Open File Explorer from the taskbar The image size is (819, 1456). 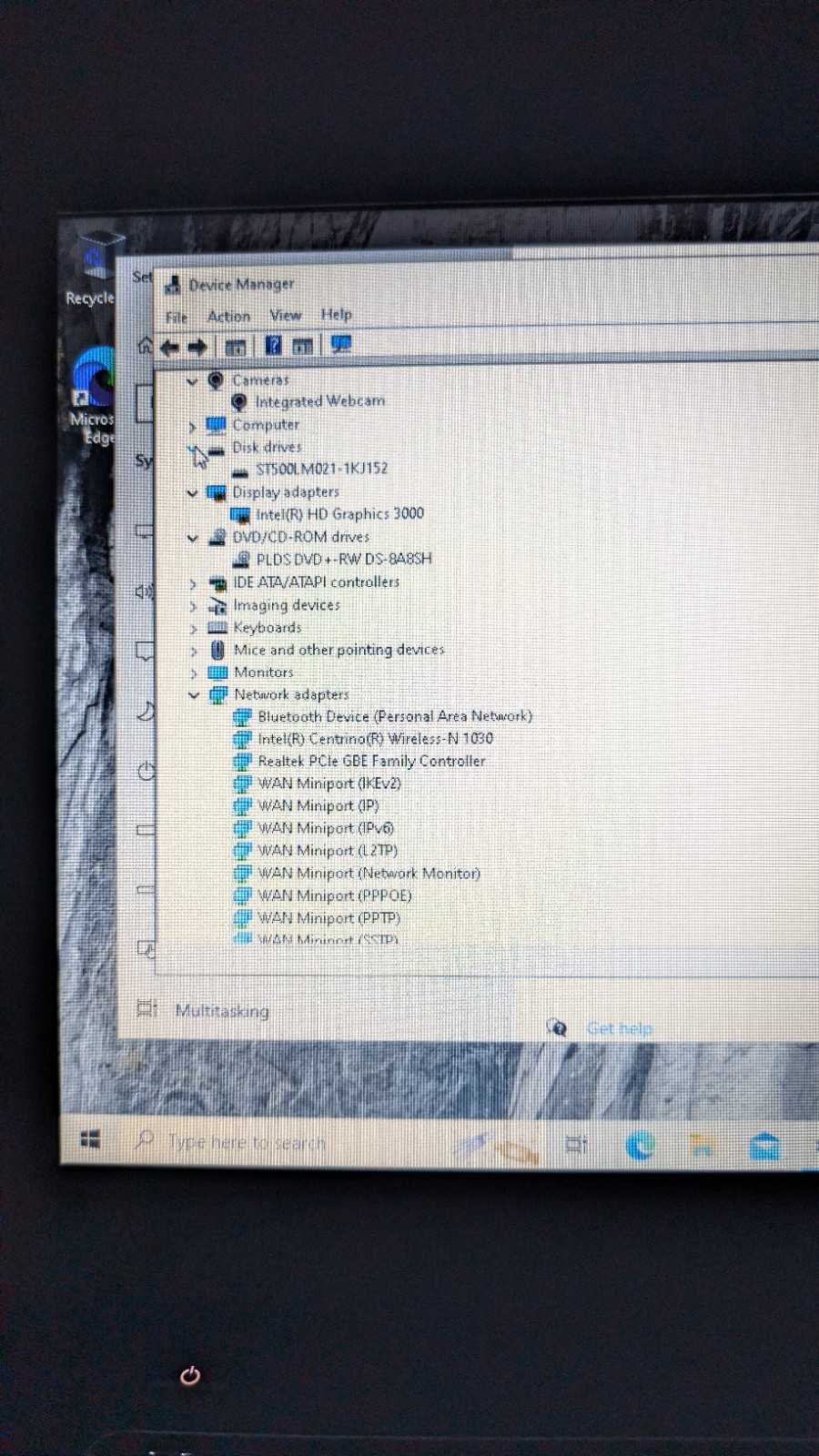702,1146
